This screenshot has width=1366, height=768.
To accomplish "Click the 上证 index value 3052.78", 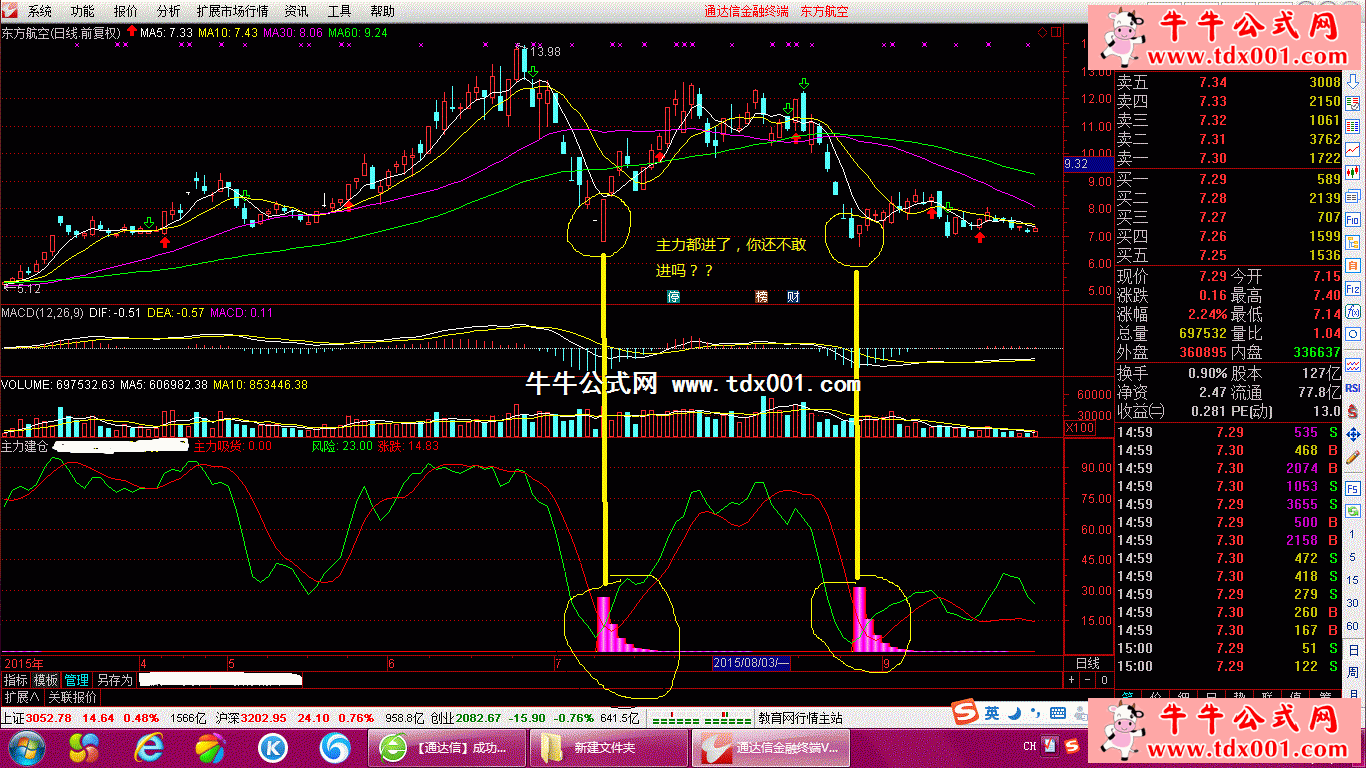I will tap(49, 718).
